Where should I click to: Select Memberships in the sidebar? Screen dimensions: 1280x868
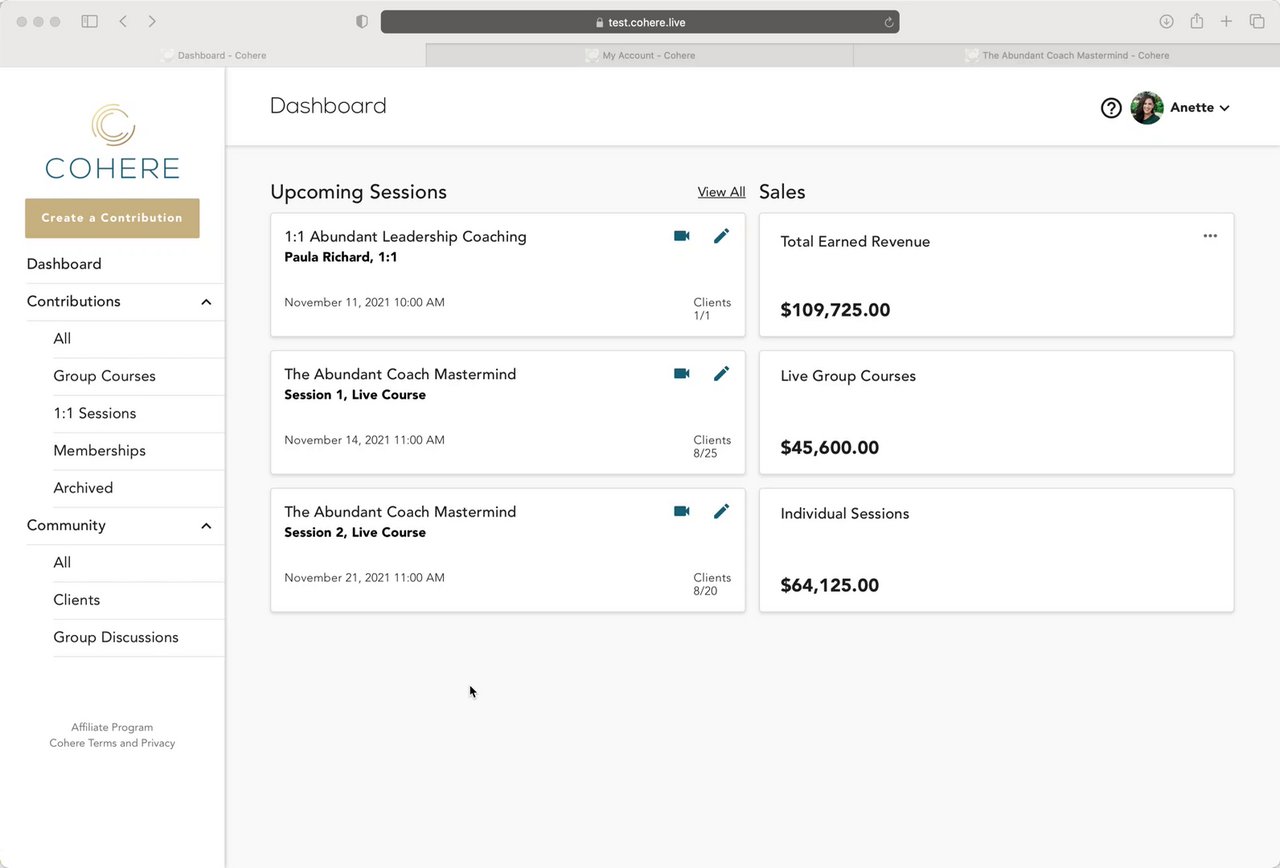(x=99, y=451)
